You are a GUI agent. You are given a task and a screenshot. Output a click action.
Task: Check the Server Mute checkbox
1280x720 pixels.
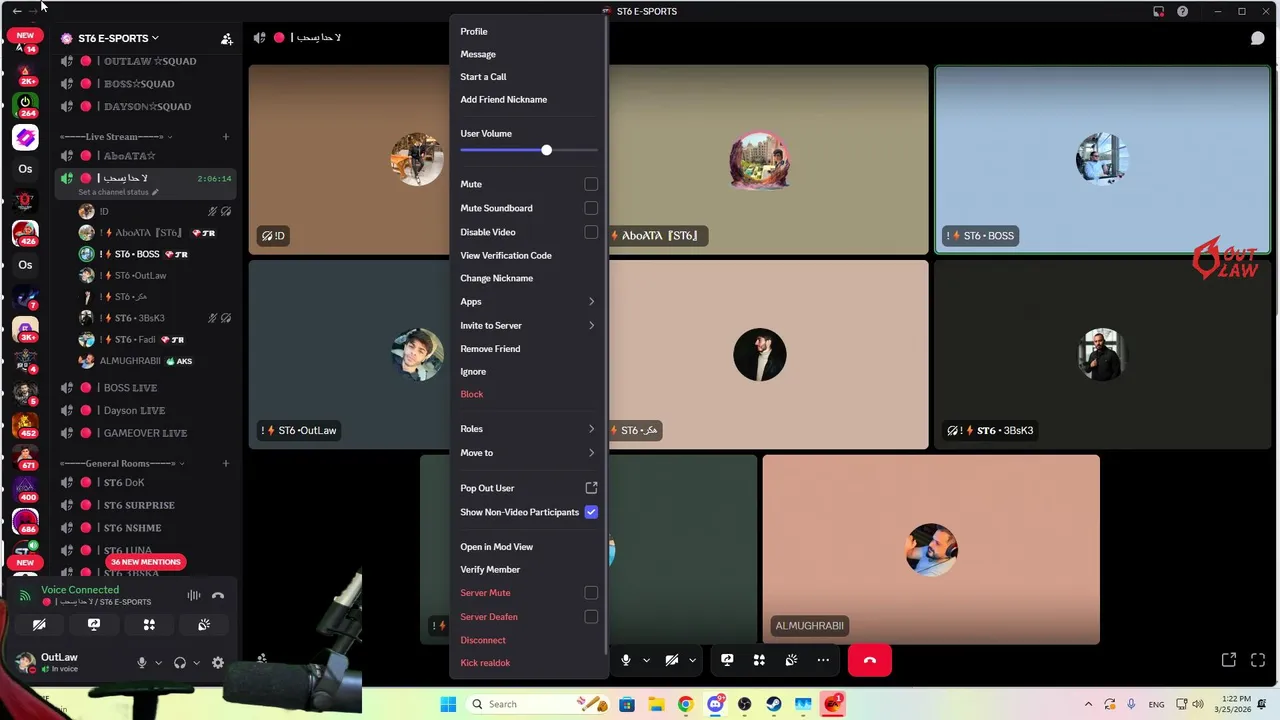tap(591, 593)
